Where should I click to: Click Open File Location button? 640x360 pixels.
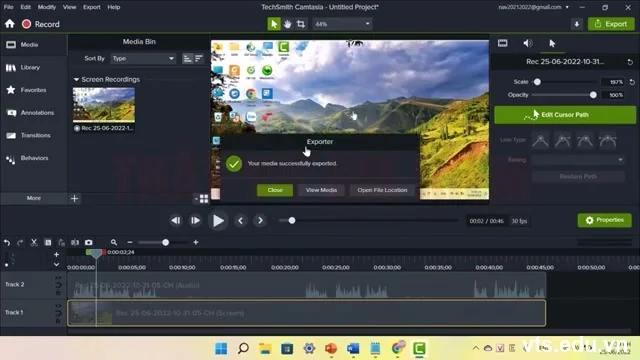pos(382,190)
